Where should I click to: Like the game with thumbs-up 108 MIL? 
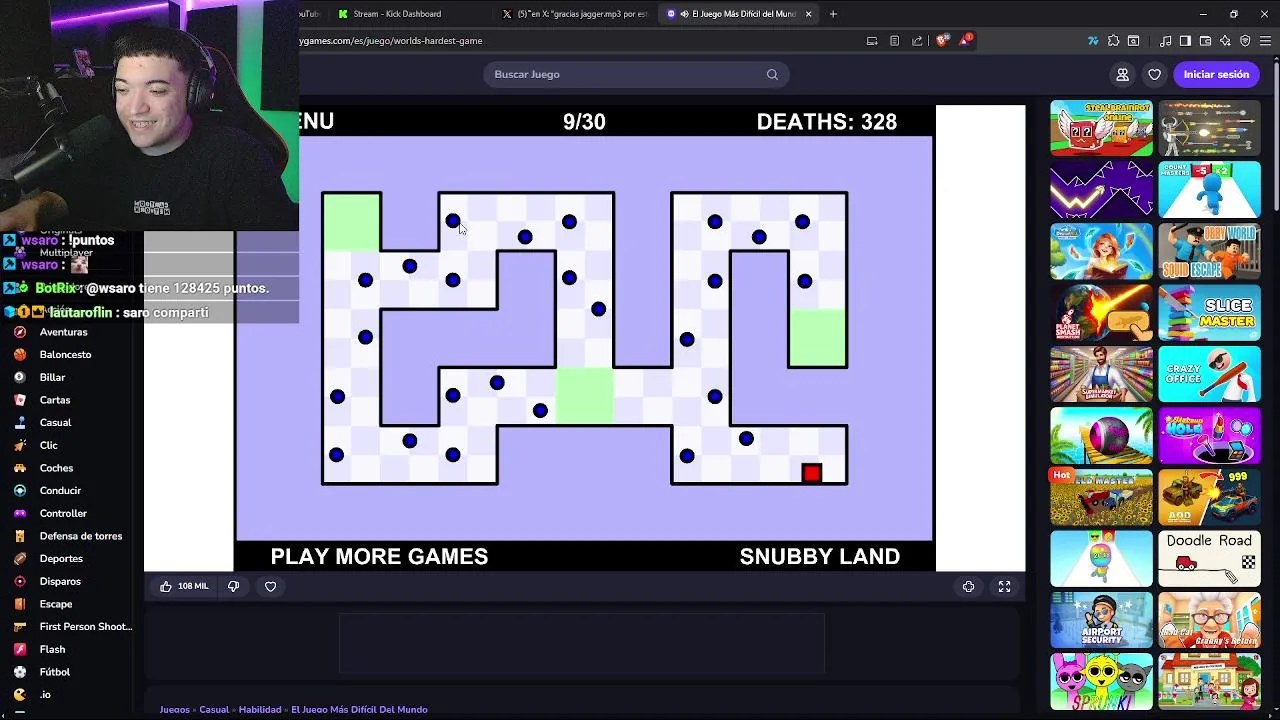[184, 586]
